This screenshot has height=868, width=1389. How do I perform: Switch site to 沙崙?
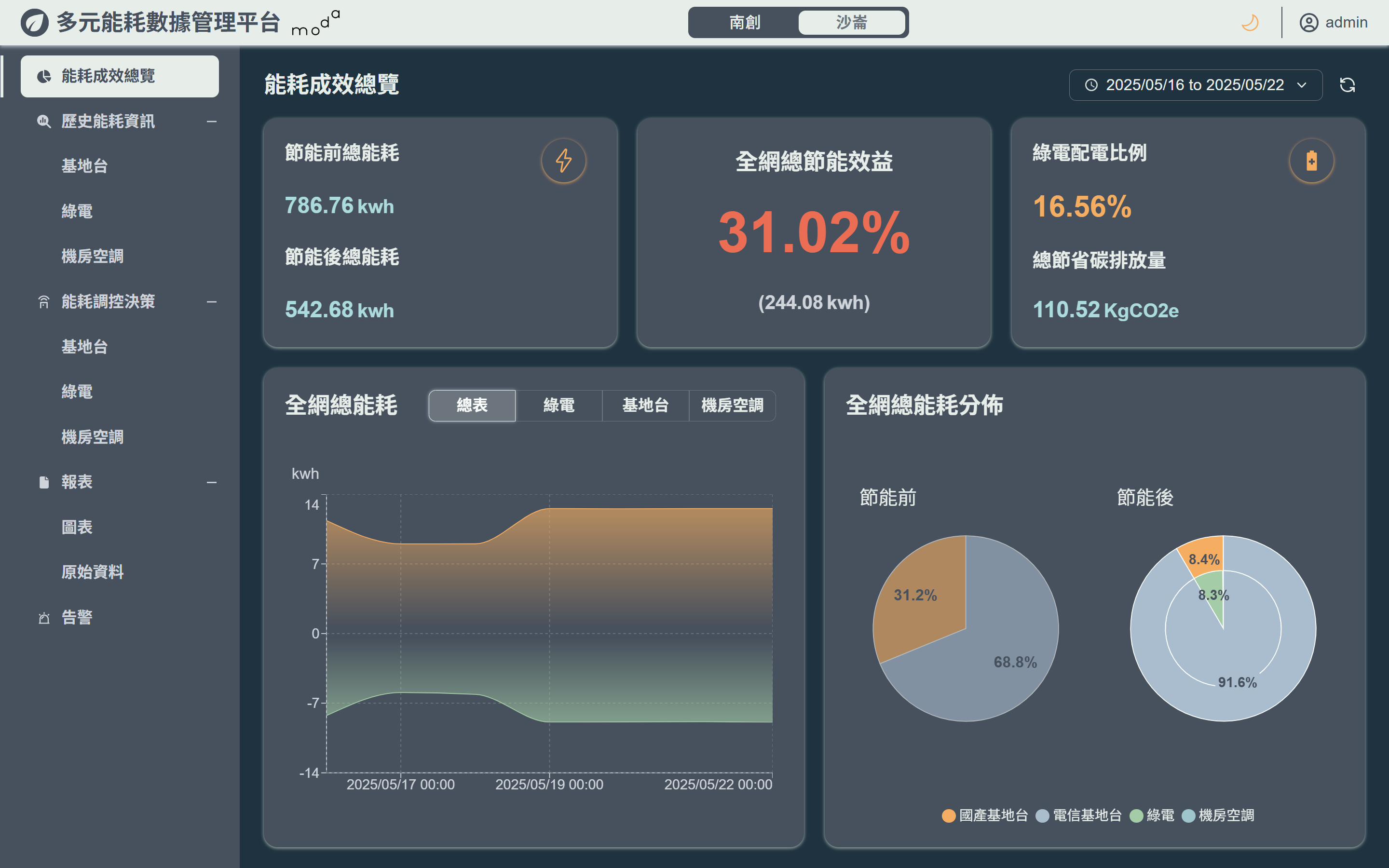(x=851, y=23)
